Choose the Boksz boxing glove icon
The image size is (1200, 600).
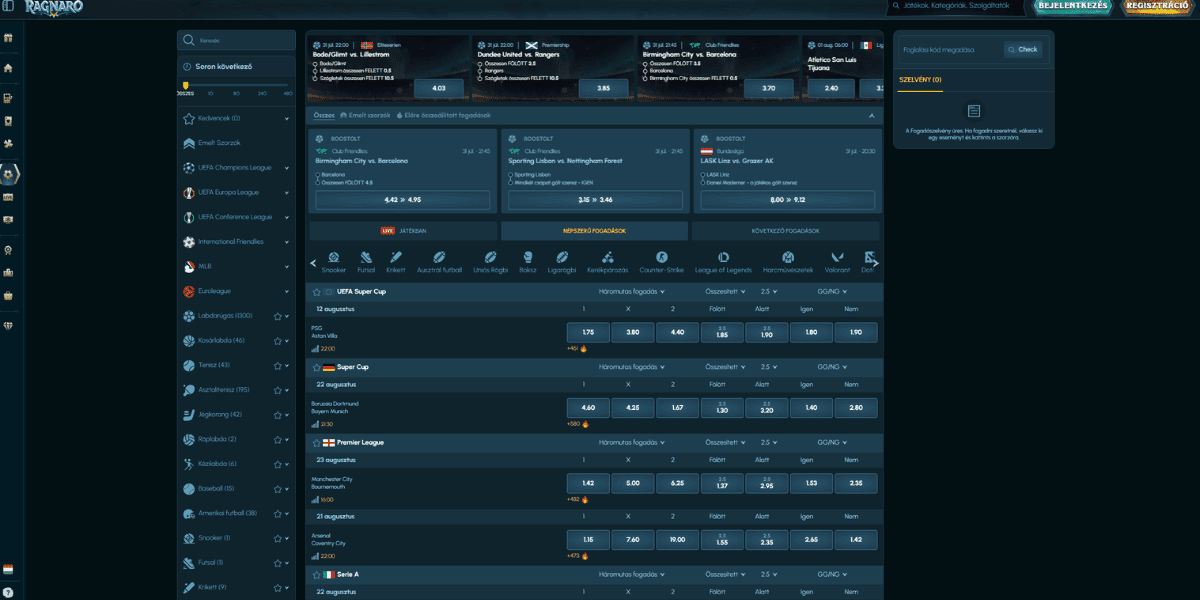[528, 262]
